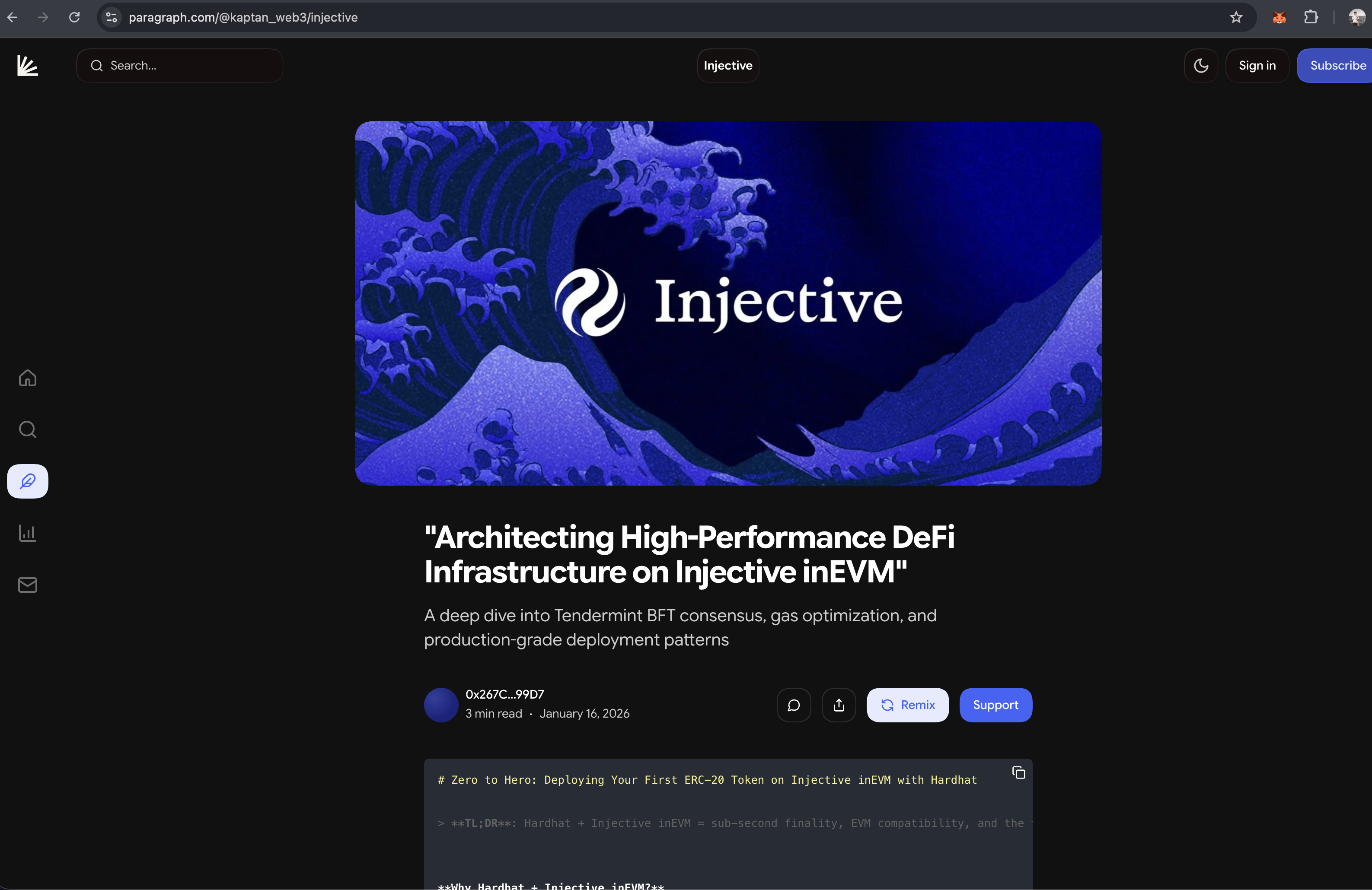
Task: Click the Remix button
Action: point(907,705)
